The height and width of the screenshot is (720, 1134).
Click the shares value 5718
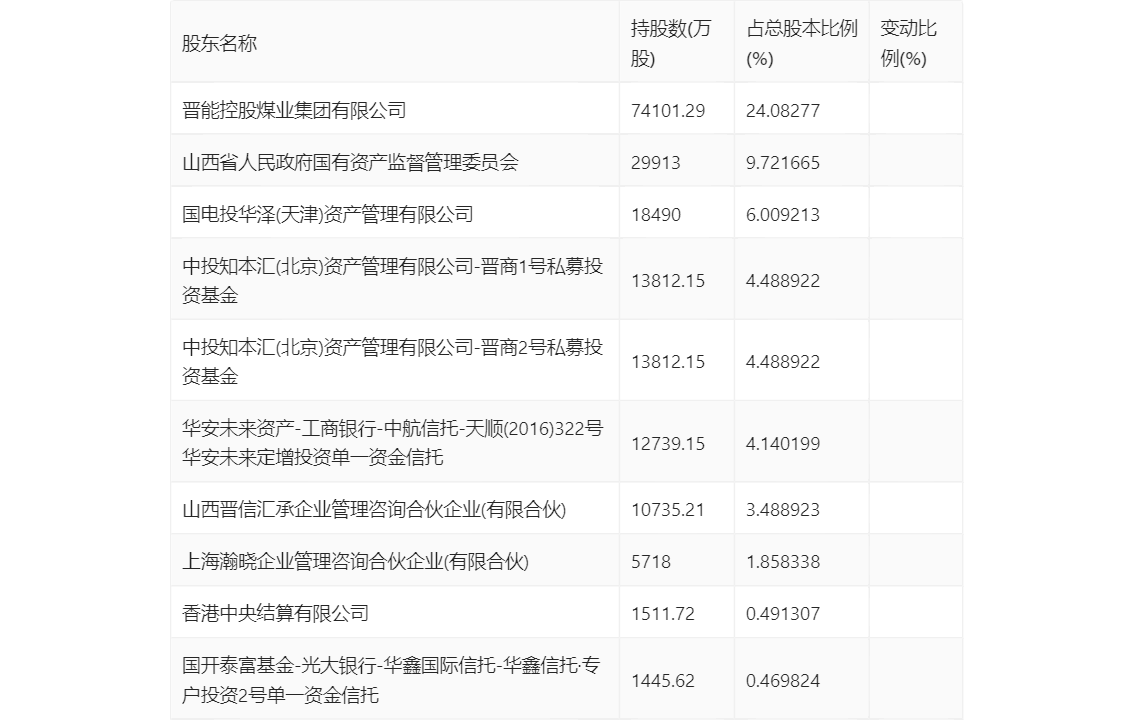point(651,562)
